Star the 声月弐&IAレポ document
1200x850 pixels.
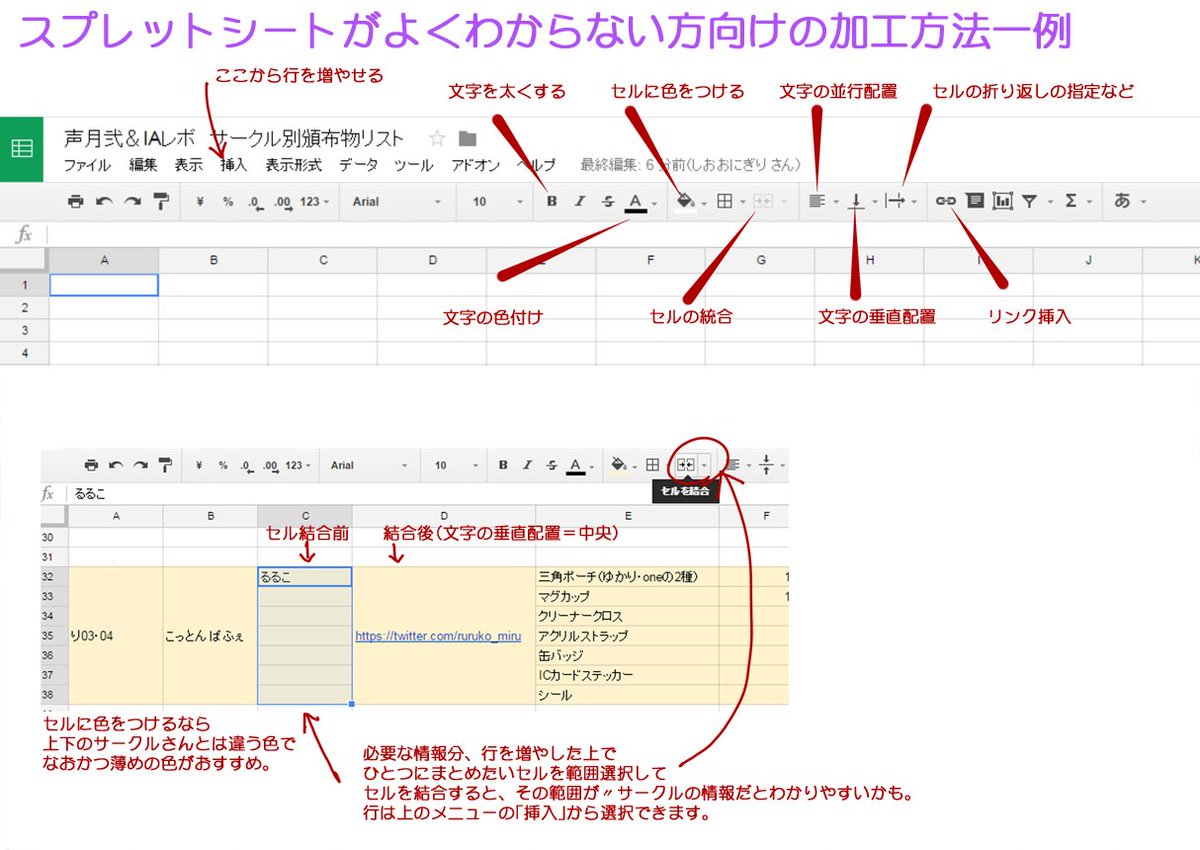point(436,138)
